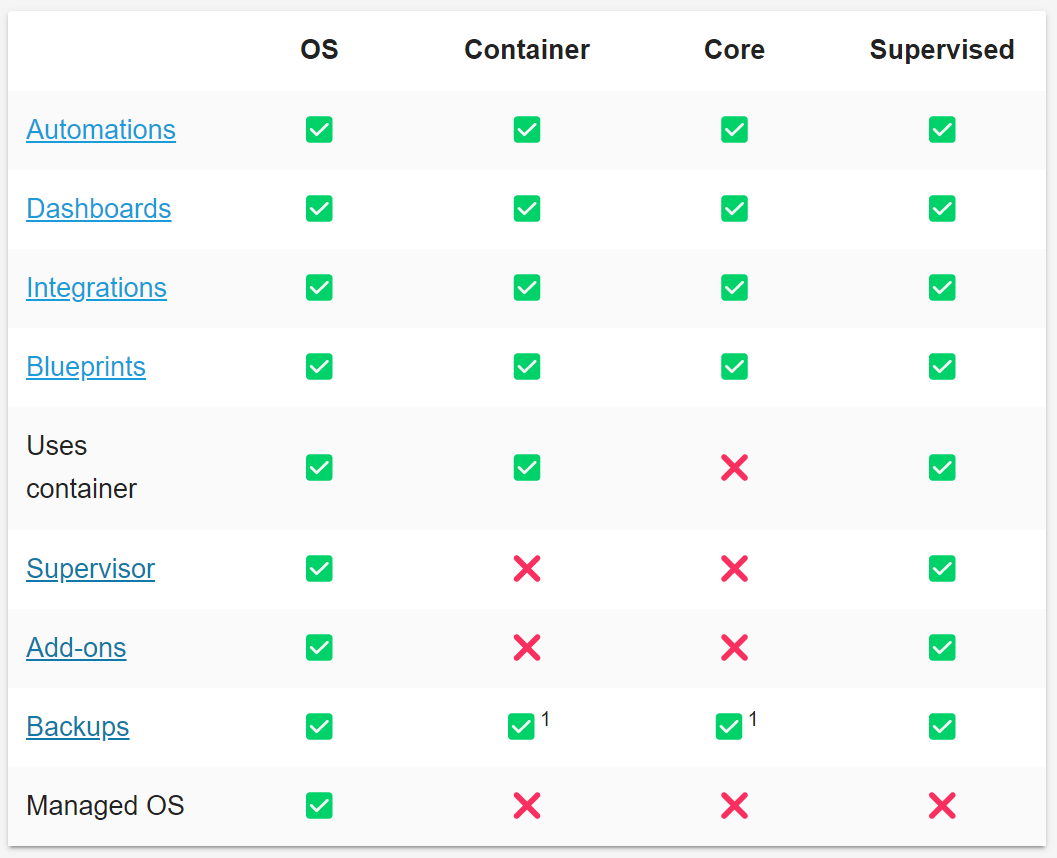This screenshot has height=858, width=1057.
Task: Click the Managed OS row label
Action: coord(105,806)
